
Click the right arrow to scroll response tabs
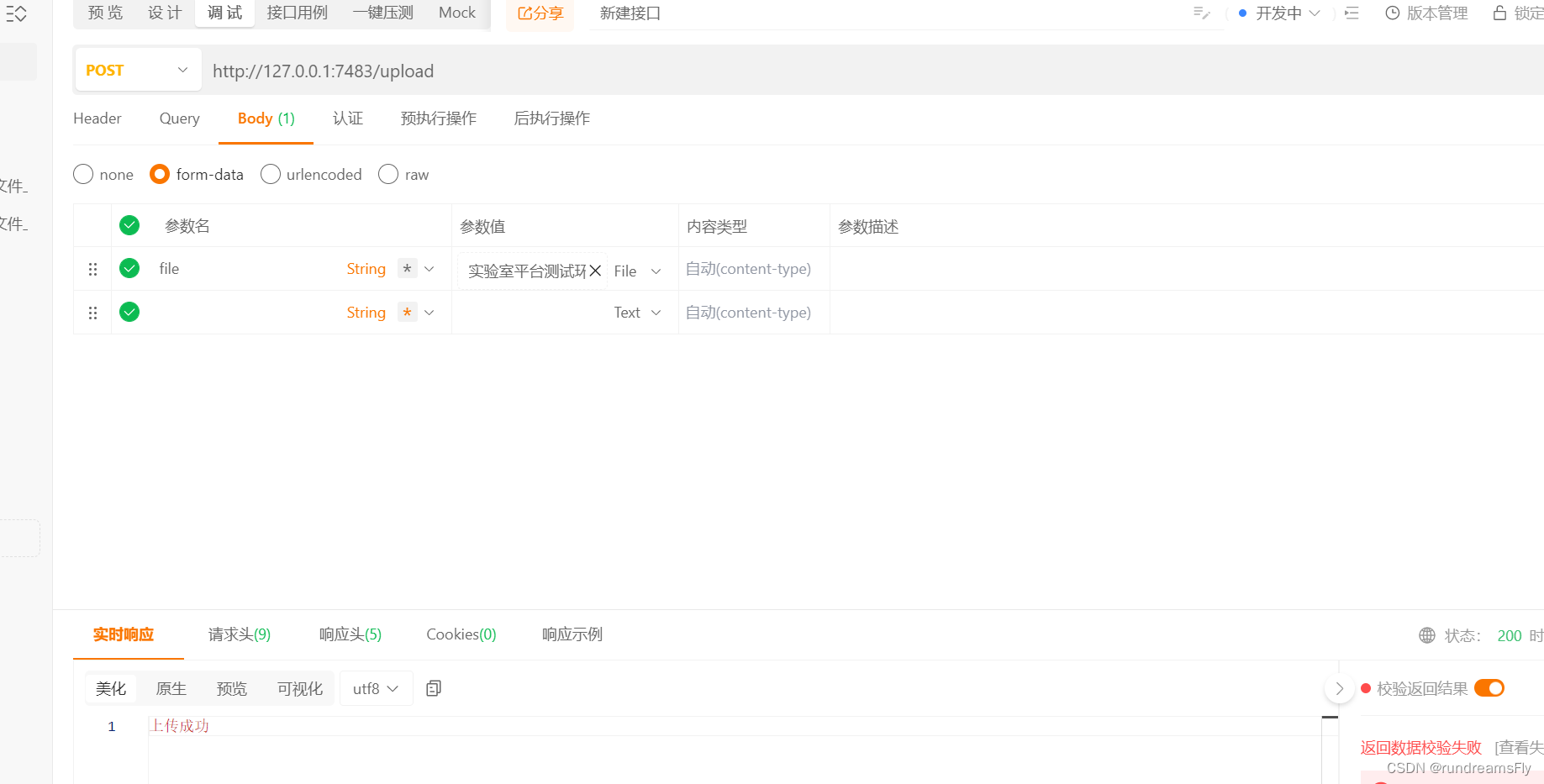pyautogui.click(x=1339, y=687)
